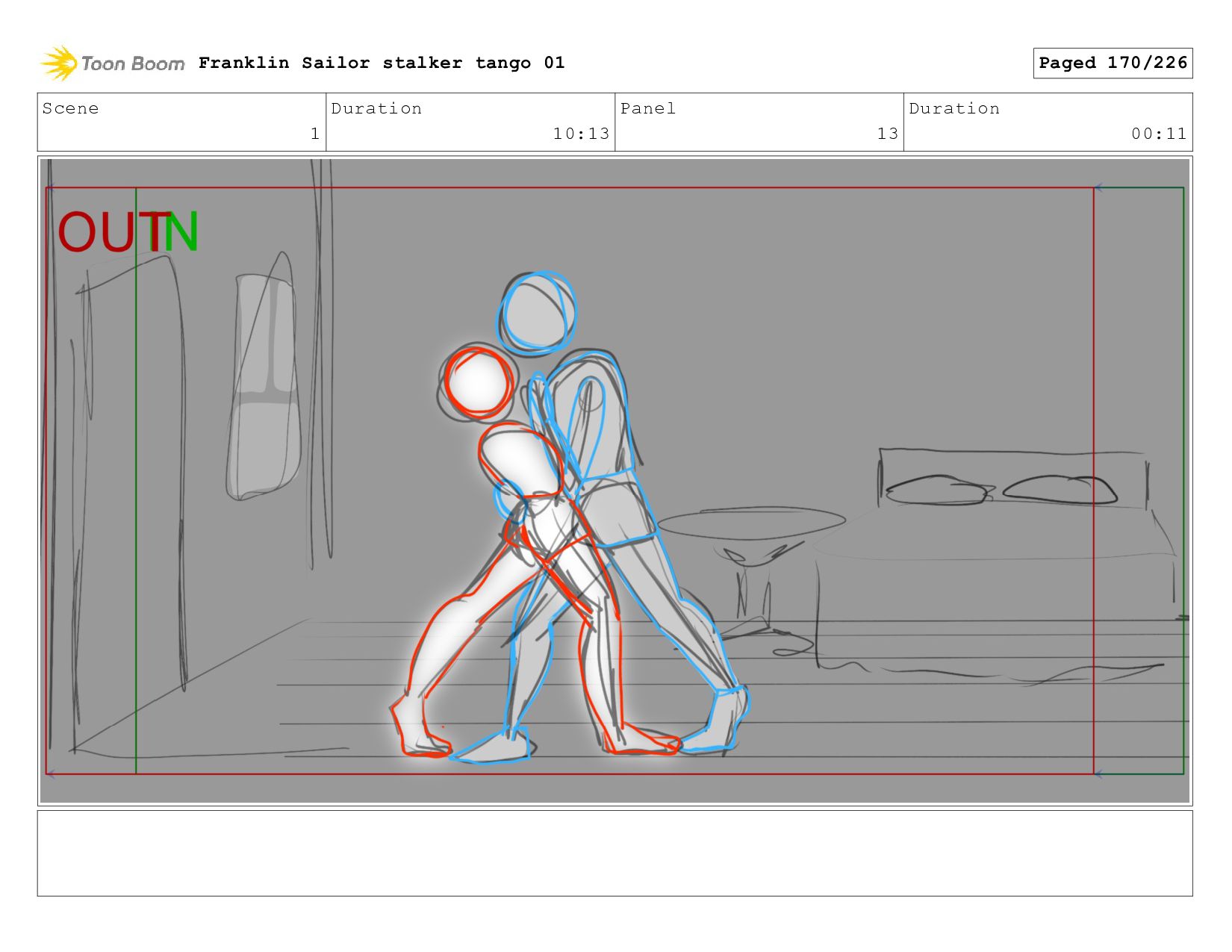Select the title 'Franklin Sailor stalker tango 01'
The image size is (1232, 952).
[382, 63]
